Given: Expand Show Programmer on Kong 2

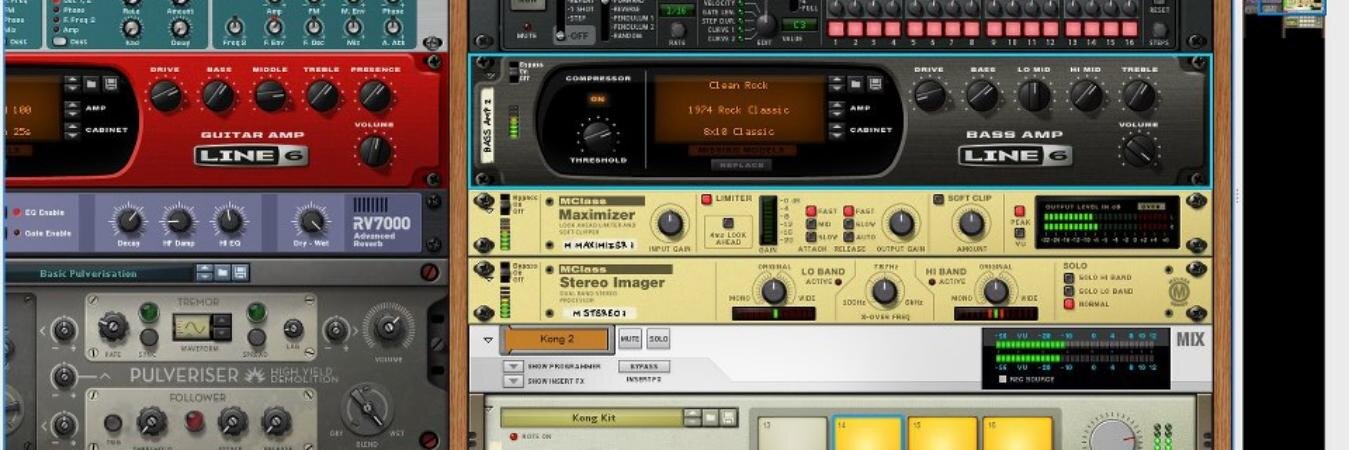Looking at the screenshot, I should coord(513,367).
